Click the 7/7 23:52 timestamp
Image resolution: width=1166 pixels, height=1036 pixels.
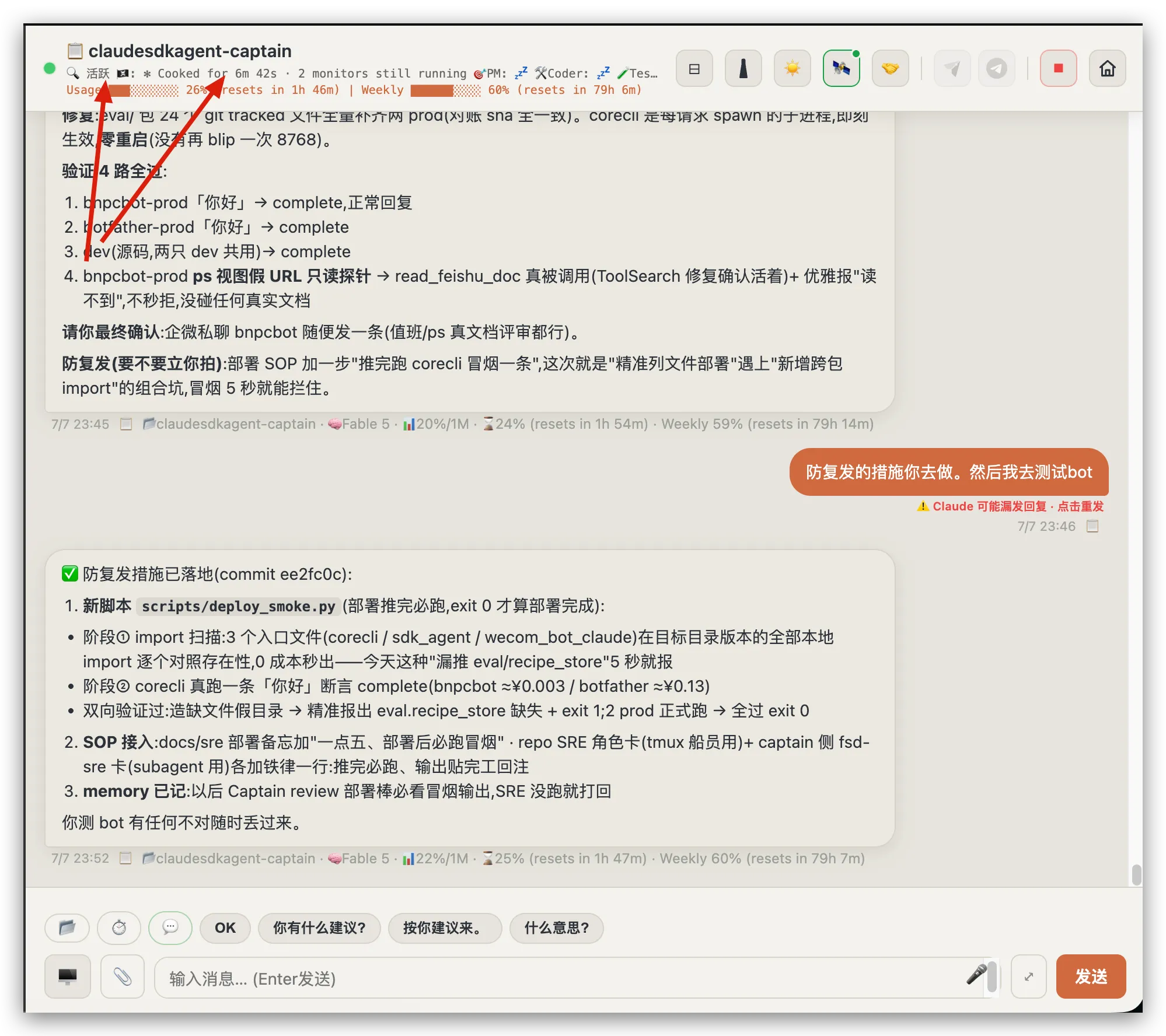pyautogui.click(x=80, y=858)
